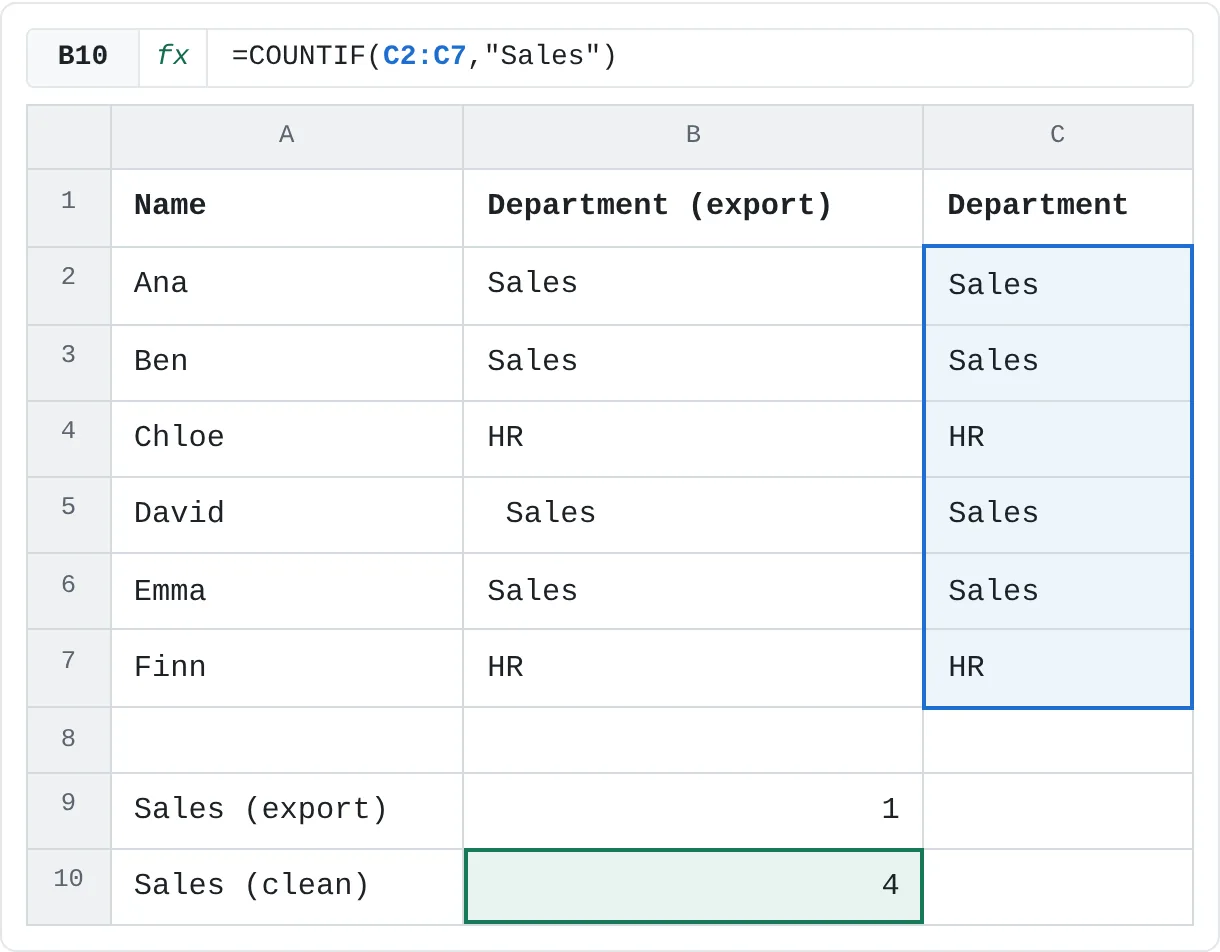Click the Department (export) header cell
Image resolution: width=1220 pixels, height=952 pixels.
tap(693, 208)
